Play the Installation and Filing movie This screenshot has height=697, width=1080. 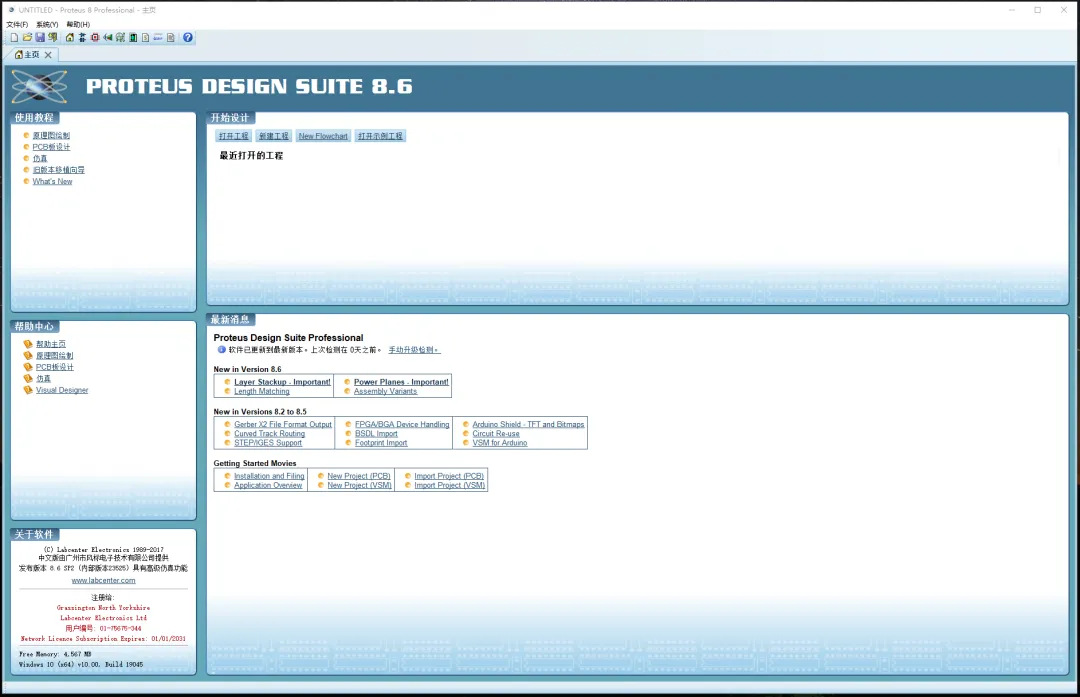click(x=269, y=476)
